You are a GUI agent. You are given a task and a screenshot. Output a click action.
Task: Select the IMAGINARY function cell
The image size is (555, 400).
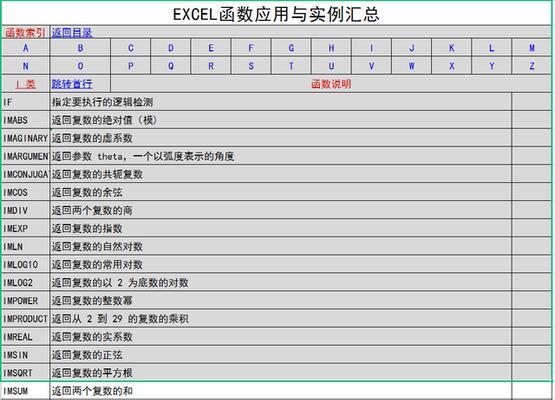(26, 138)
